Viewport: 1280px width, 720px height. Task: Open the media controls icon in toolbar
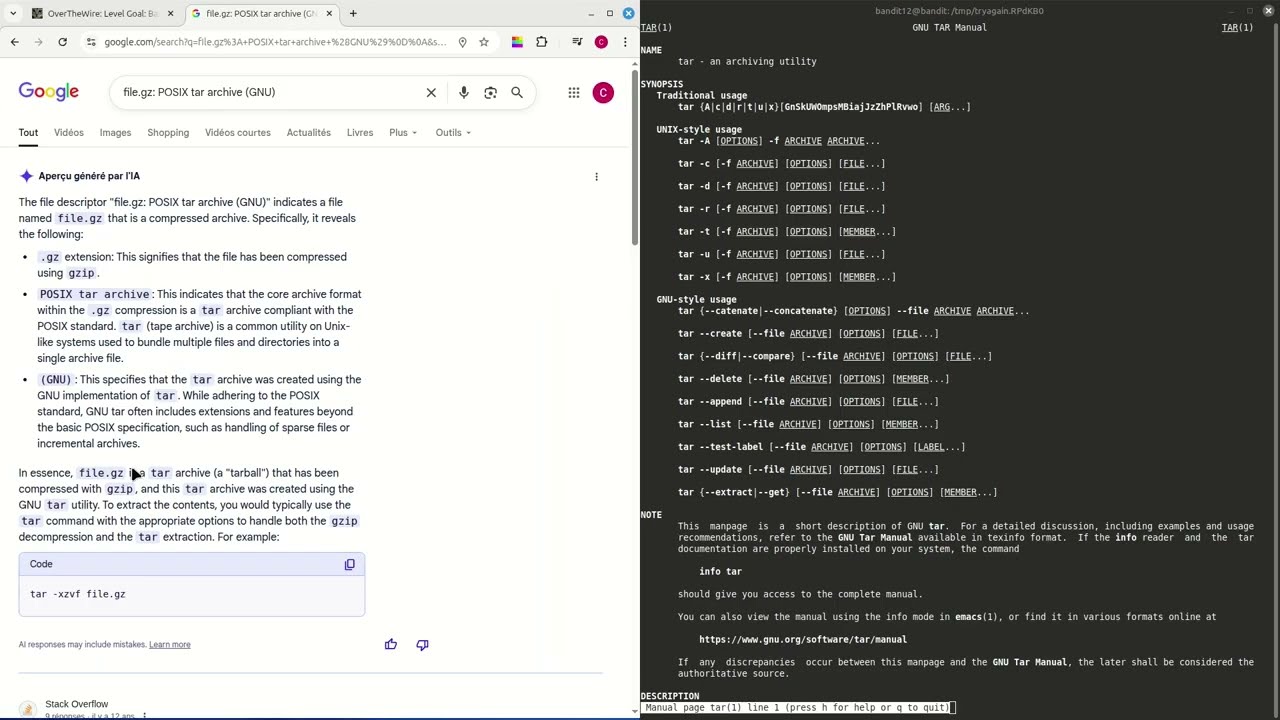577,42
